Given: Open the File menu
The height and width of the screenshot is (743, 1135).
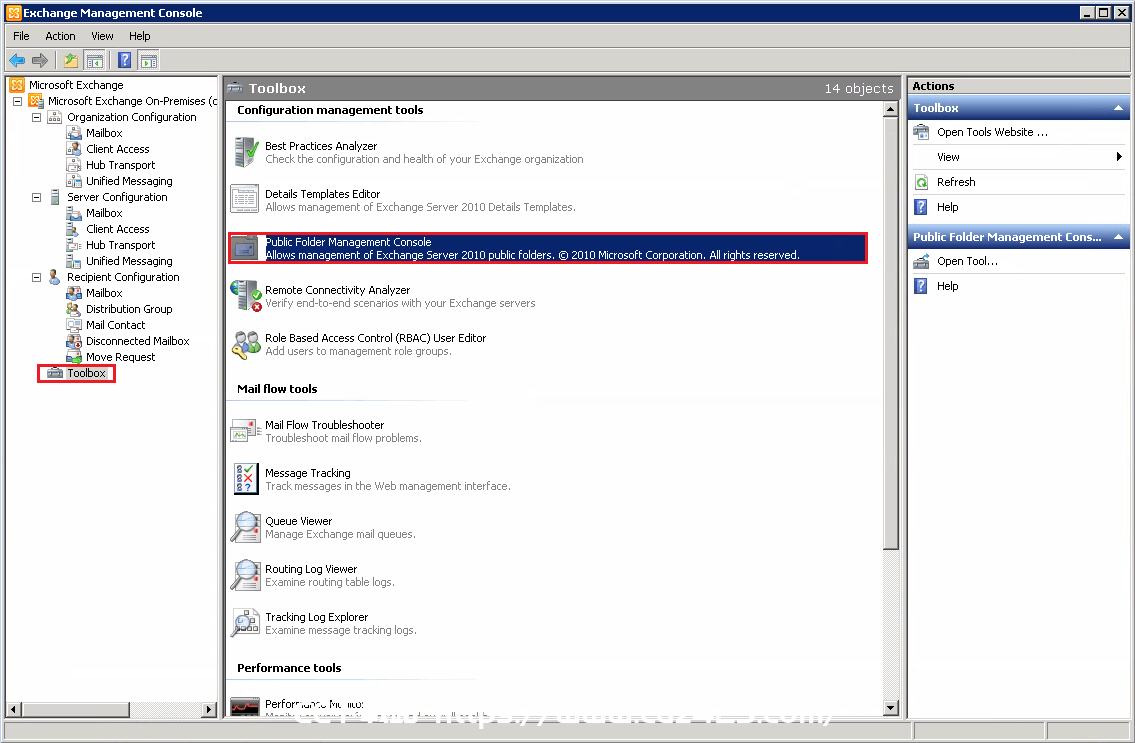Looking at the screenshot, I should pos(21,36).
